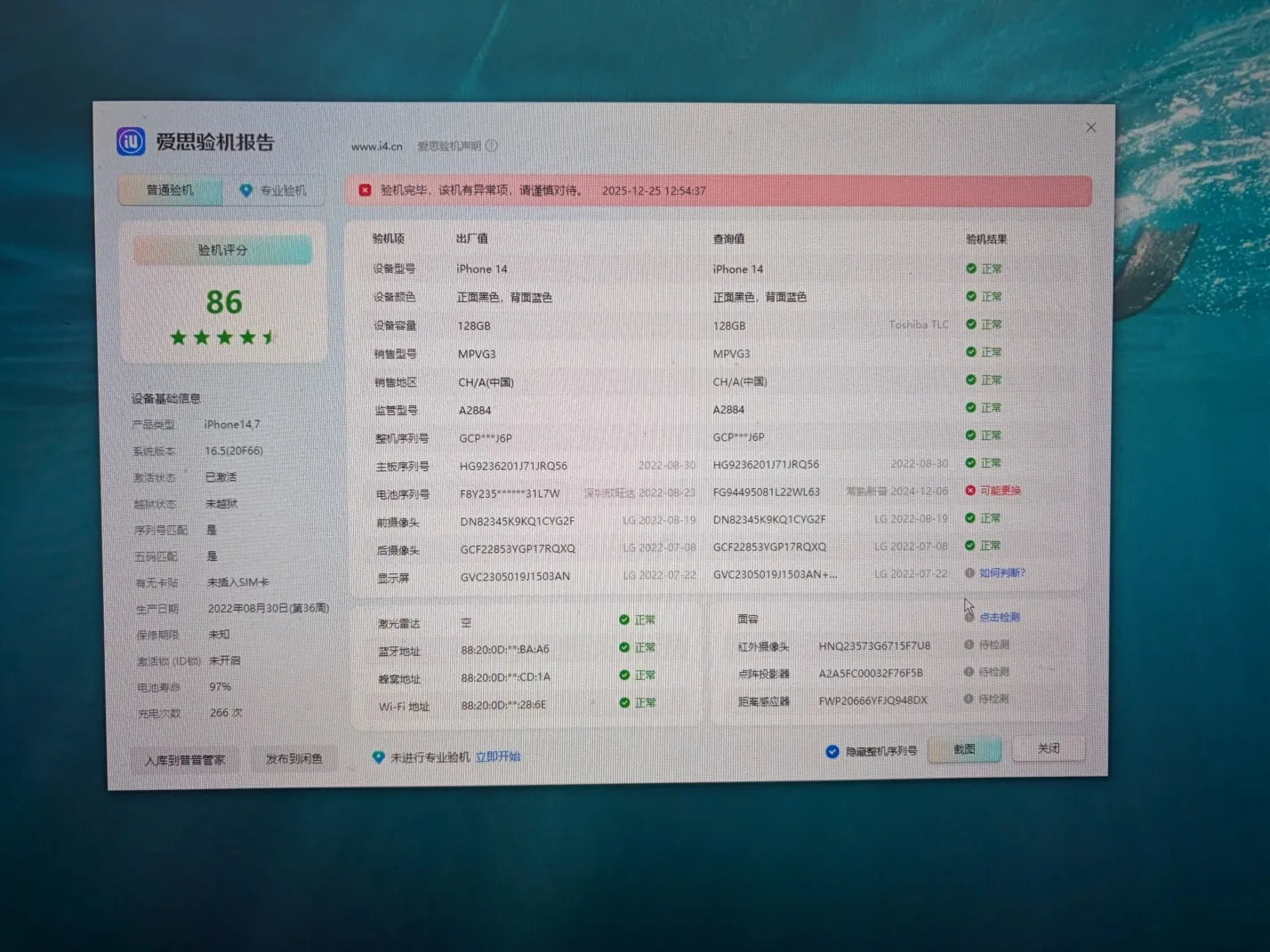Click the green check icon for 蓝牙地址
1270x952 pixels.
pos(624,647)
